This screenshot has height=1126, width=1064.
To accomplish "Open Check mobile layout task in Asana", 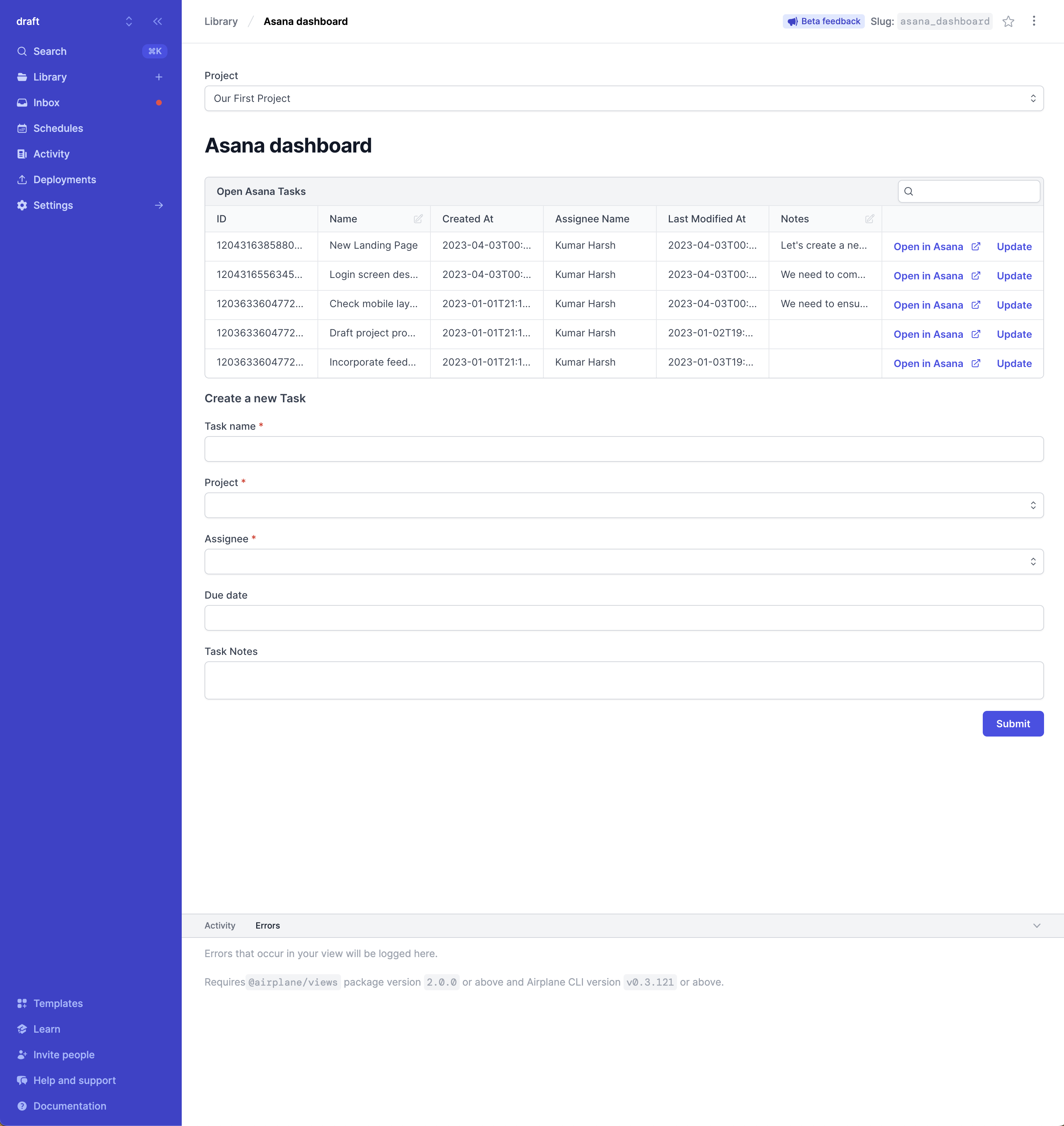I will click(936, 305).
